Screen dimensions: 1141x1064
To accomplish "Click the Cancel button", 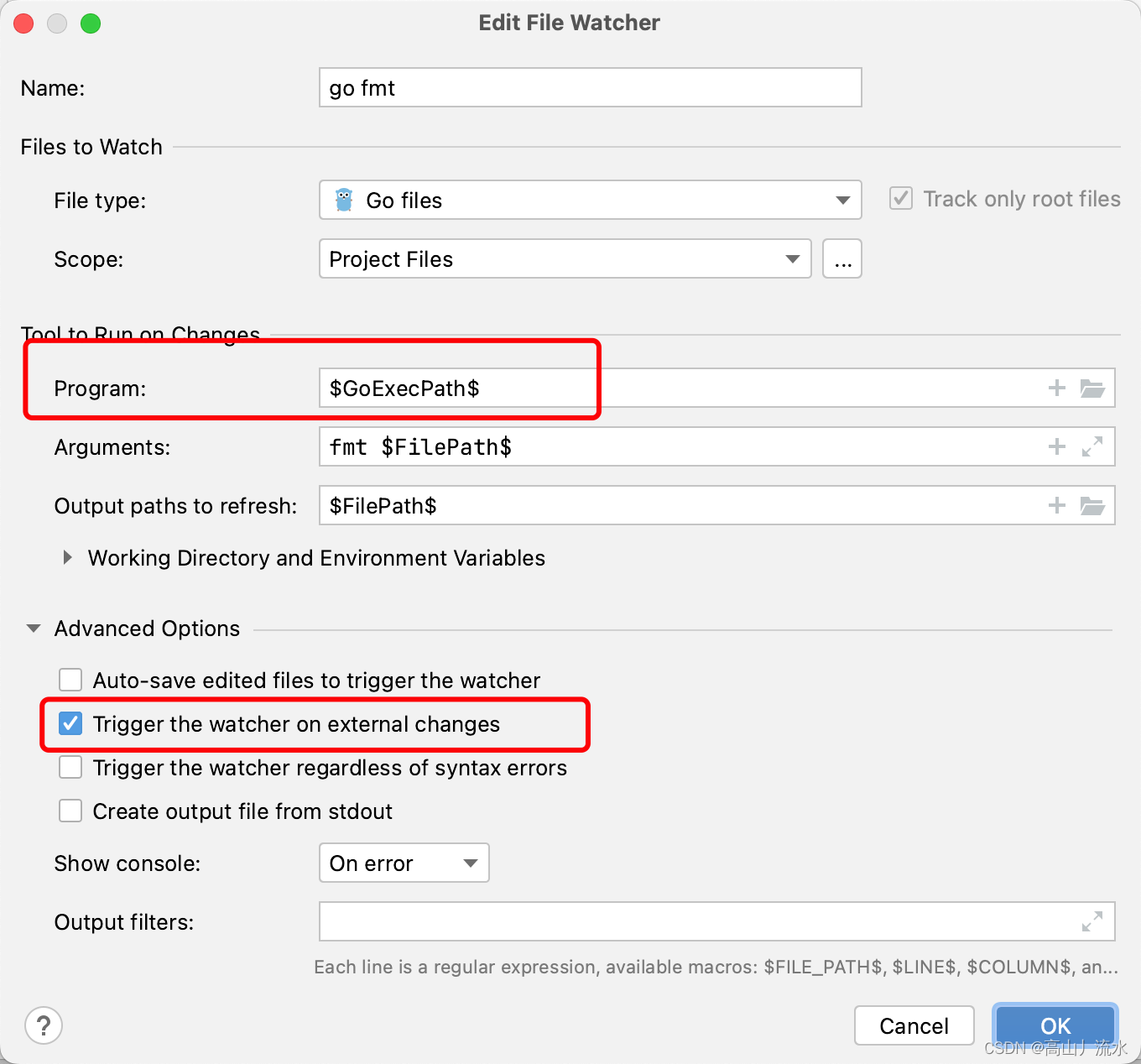I will pyautogui.click(x=914, y=1025).
